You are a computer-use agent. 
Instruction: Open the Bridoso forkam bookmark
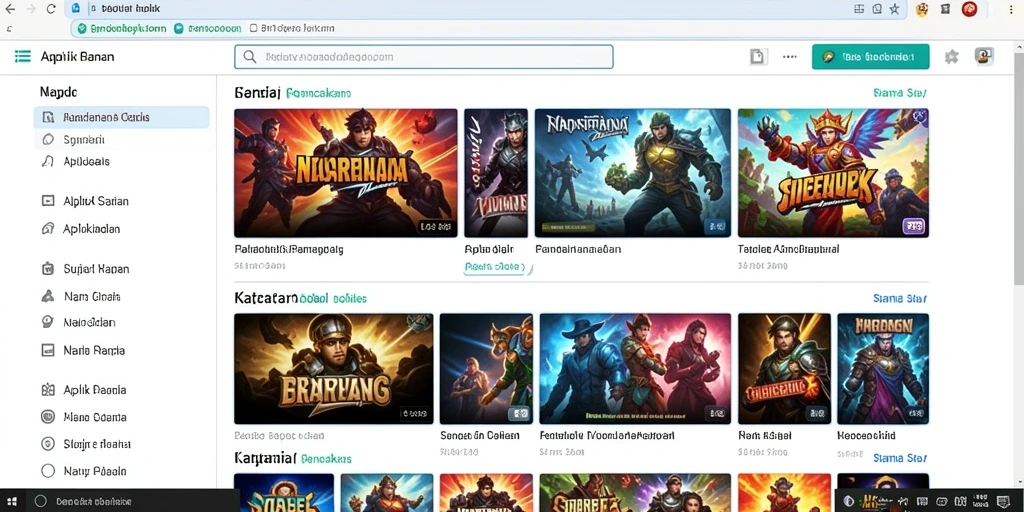coord(292,29)
